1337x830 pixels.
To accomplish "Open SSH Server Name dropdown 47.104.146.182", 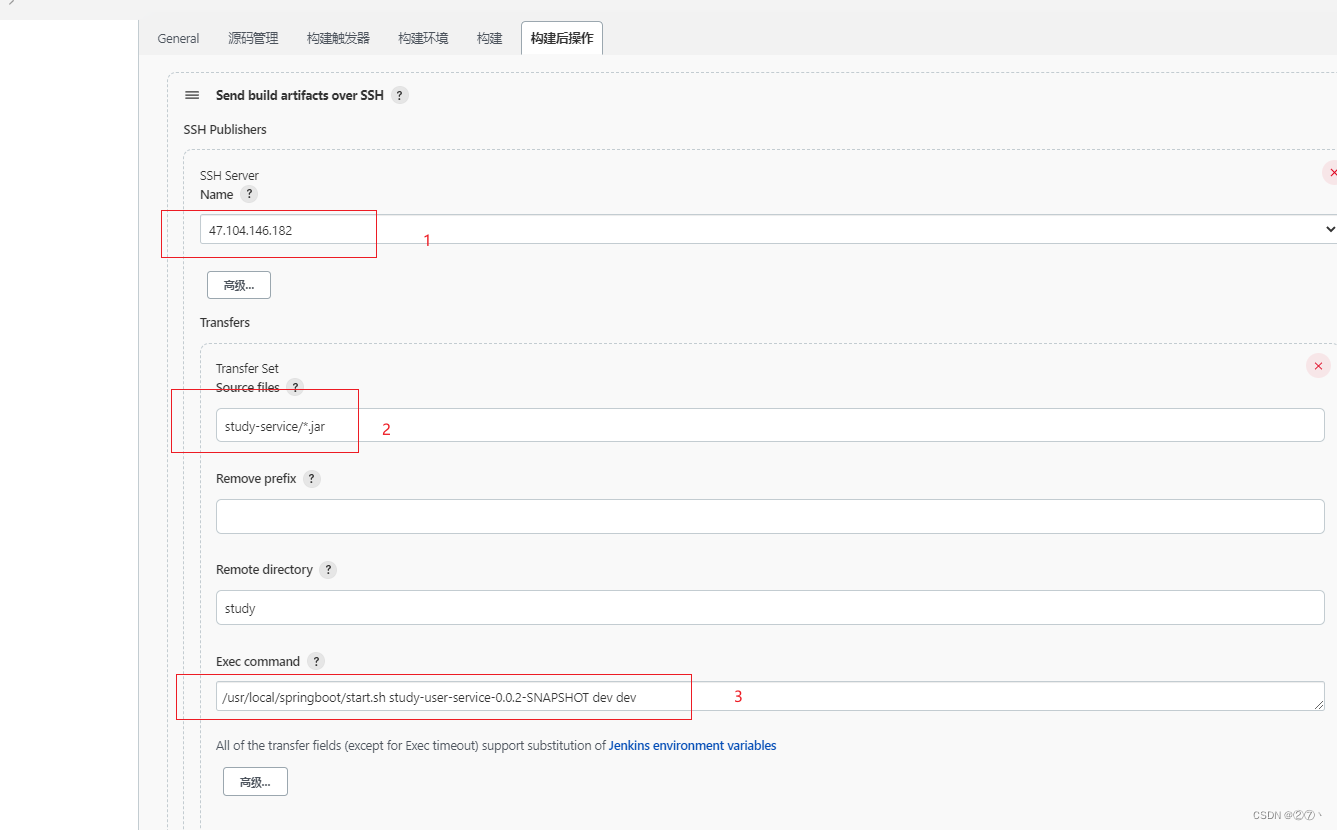I will (768, 229).
